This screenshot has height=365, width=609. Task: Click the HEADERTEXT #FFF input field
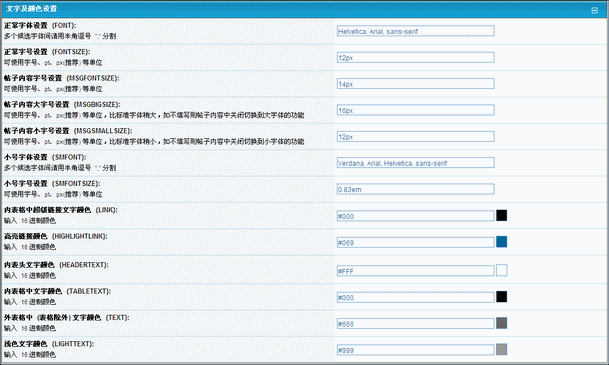point(416,271)
